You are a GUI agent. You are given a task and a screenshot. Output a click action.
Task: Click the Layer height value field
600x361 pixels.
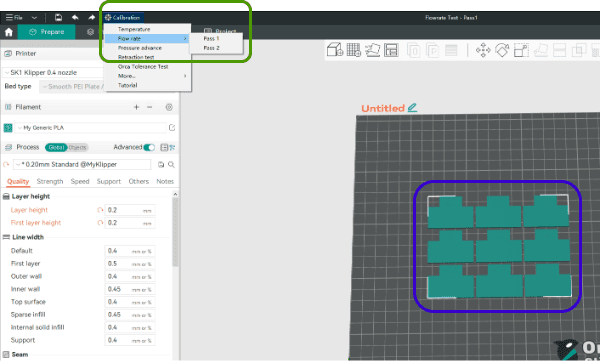point(130,210)
